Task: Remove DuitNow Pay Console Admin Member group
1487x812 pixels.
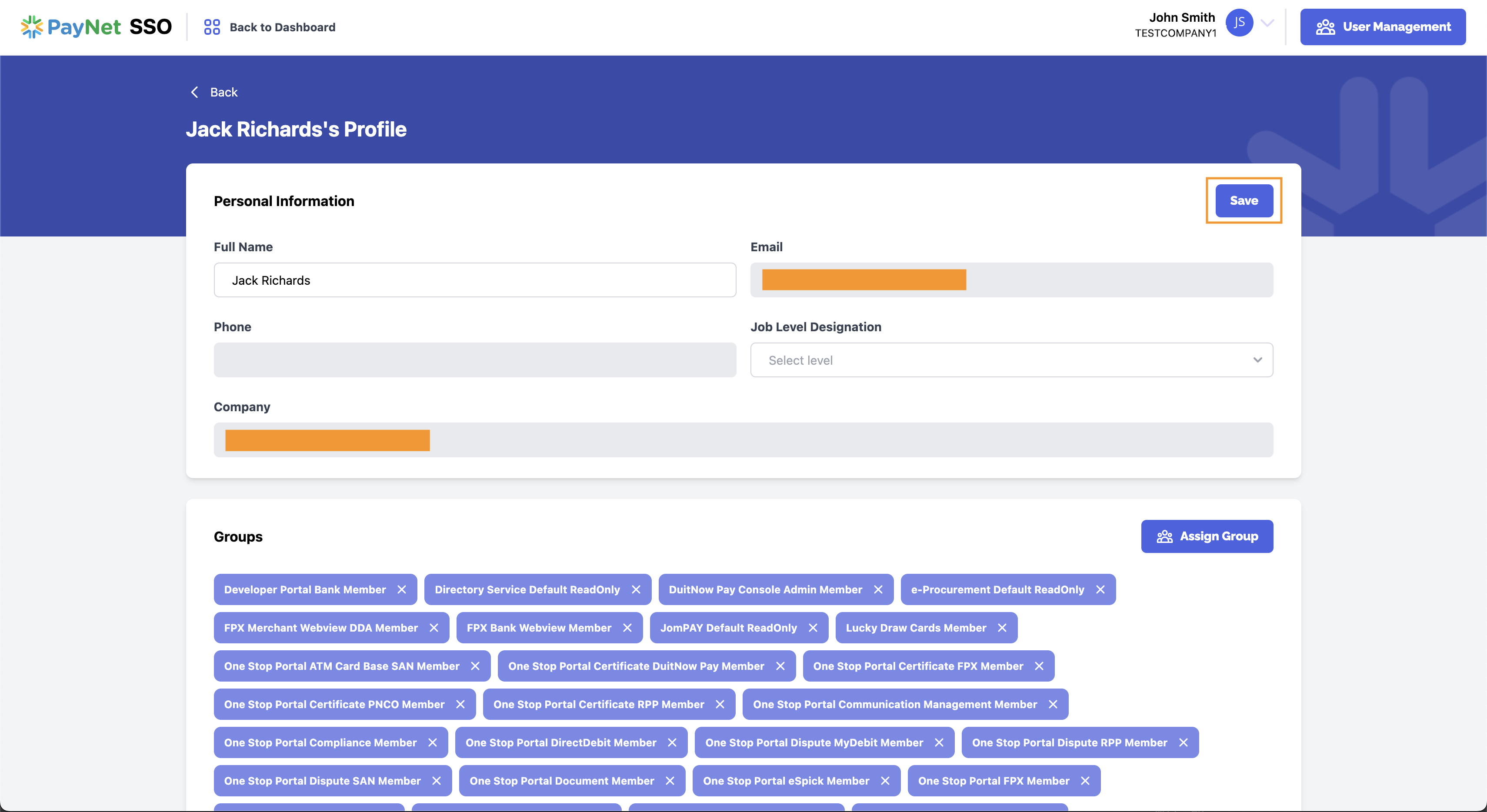Action: (878, 589)
